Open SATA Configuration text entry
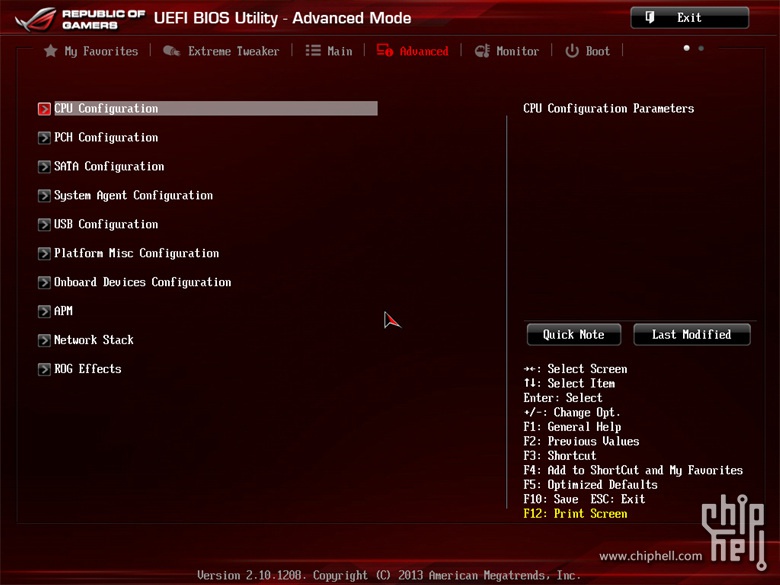This screenshot has height=585, width=780. click(x=109, y=166)
